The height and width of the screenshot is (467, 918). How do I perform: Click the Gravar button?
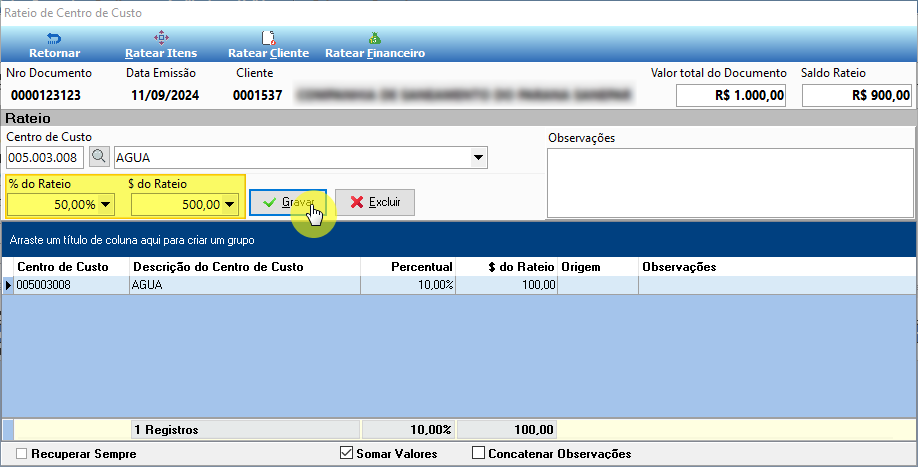(288, 202)
